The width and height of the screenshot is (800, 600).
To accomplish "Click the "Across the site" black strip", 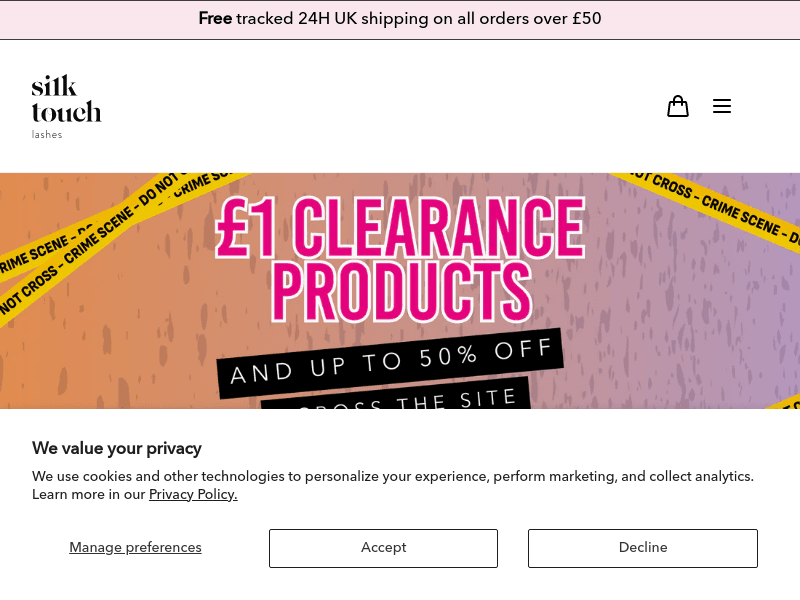I will [396, 397].
